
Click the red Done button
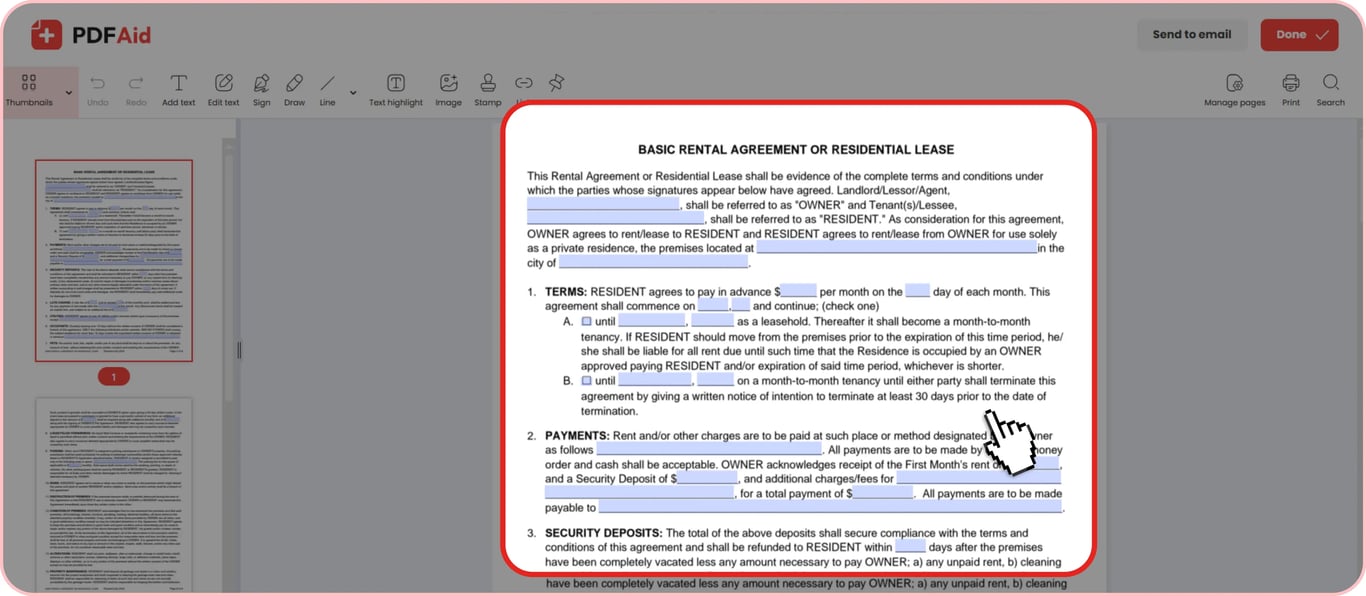[x=1299, y=34]
